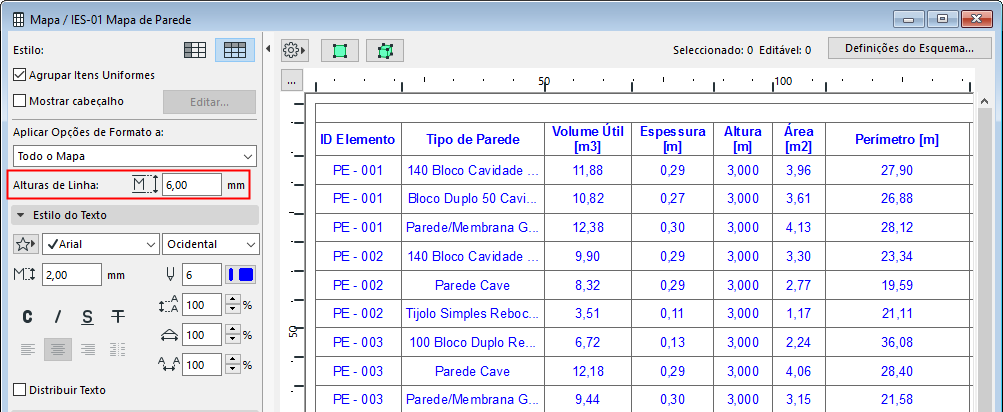Click Definições do Esquema button
This screenshot has height=412, width=1003.
(x=909, y=48)
